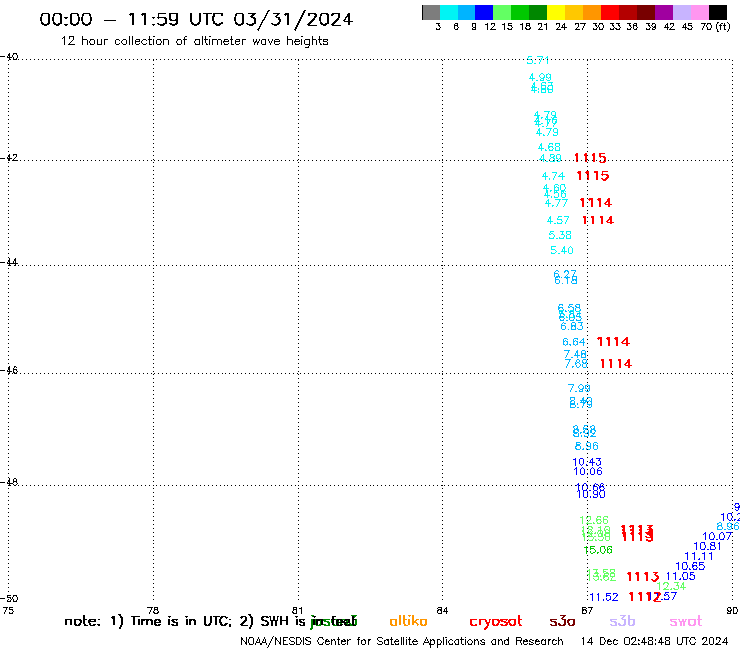Click the wave height value 6.64
The width and height of the screenshot is (740, 650).
(573, 342)
